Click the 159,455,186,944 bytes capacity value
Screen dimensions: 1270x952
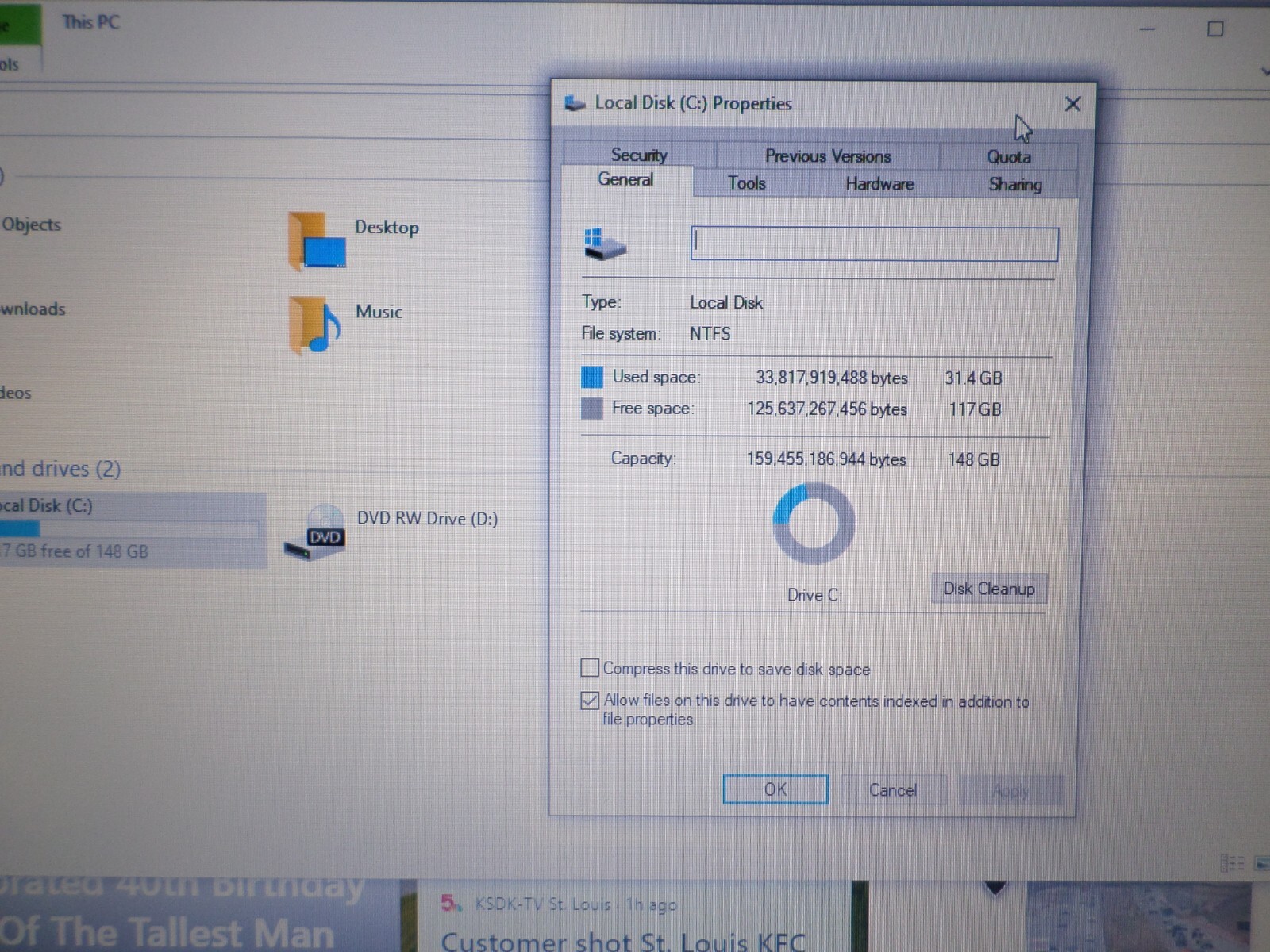(825, 459)
